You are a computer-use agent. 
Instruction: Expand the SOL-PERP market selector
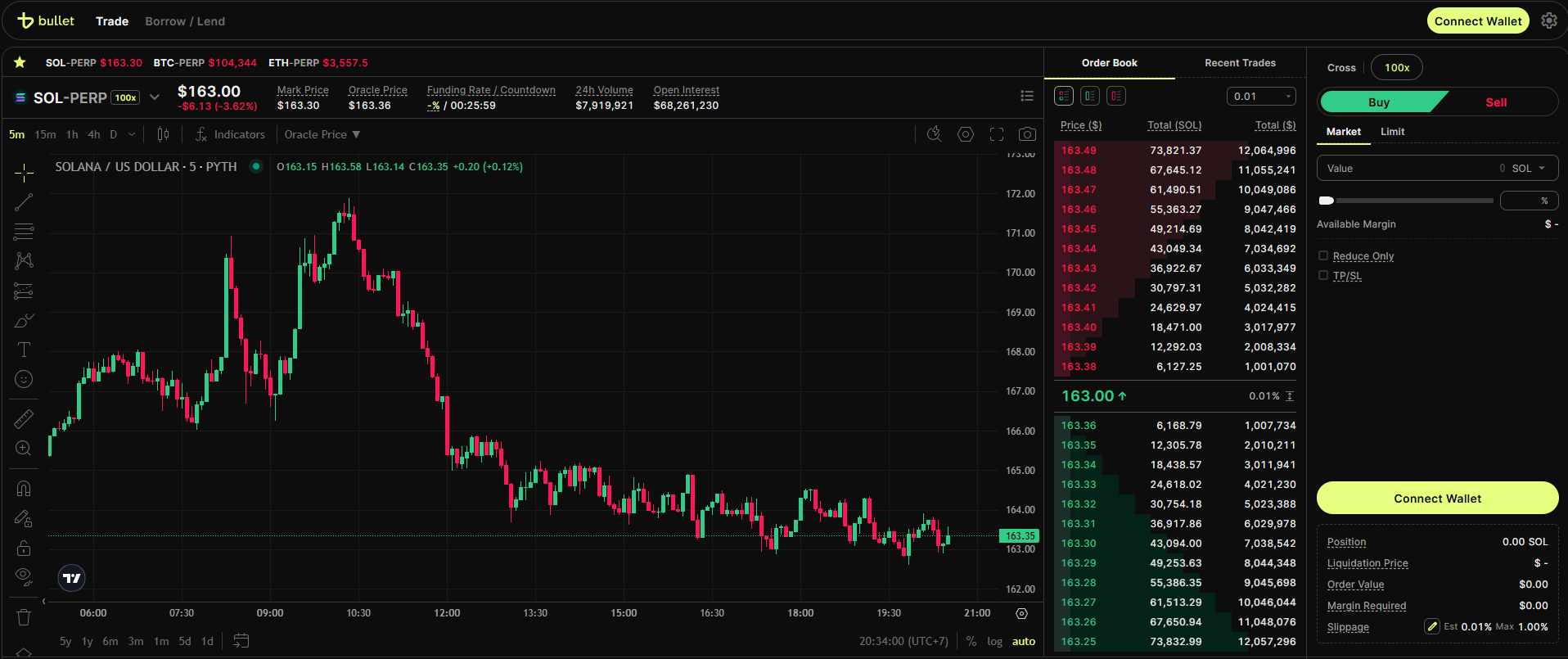(x=154, y=97)
